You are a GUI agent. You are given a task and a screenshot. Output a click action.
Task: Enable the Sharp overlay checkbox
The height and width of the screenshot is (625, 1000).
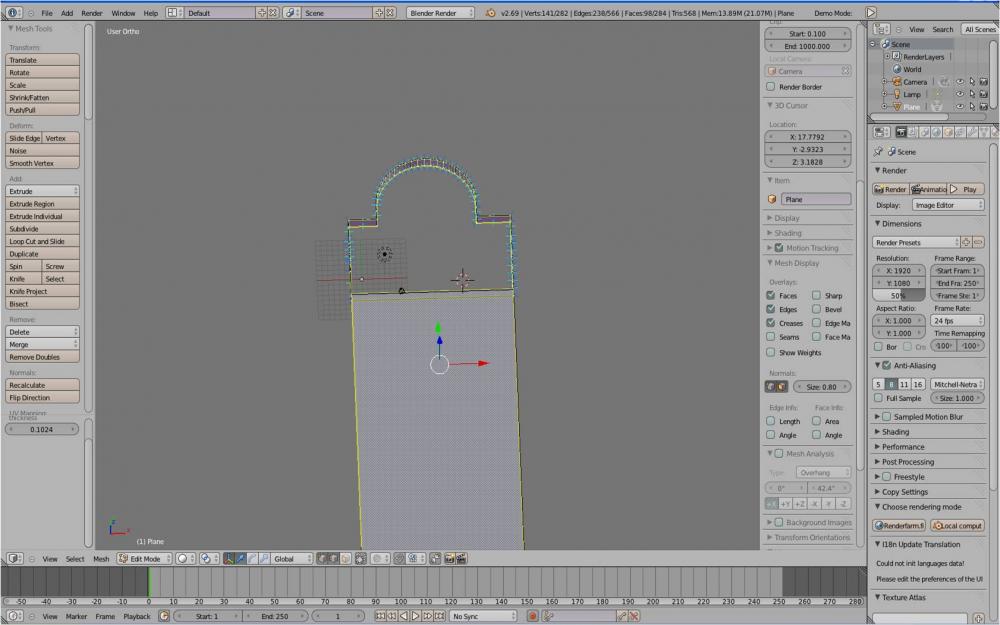(816, 295)
